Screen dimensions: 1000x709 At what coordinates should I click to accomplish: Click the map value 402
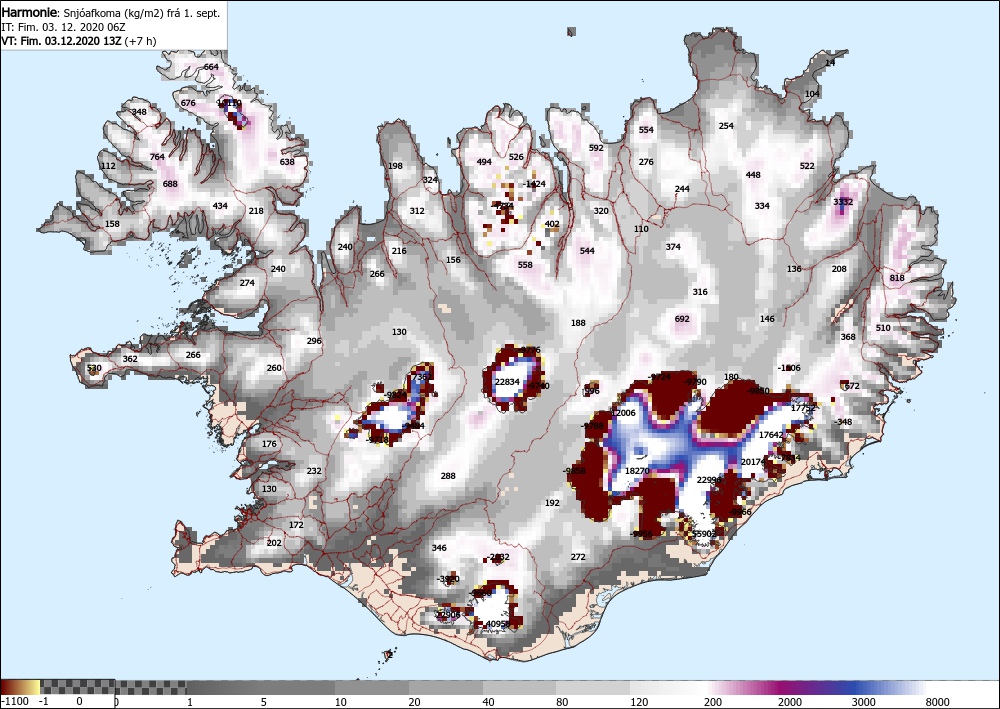point(552,224)
